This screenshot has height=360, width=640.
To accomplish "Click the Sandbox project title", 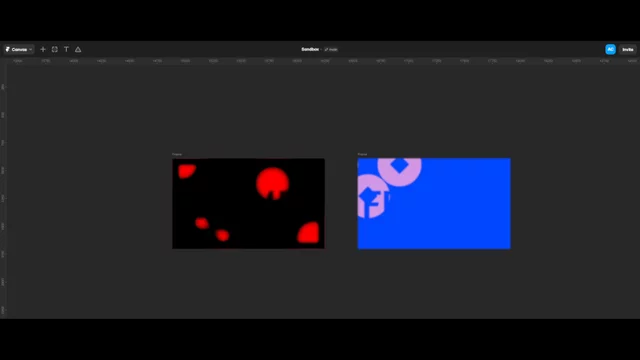I will [x=310, y=49].
